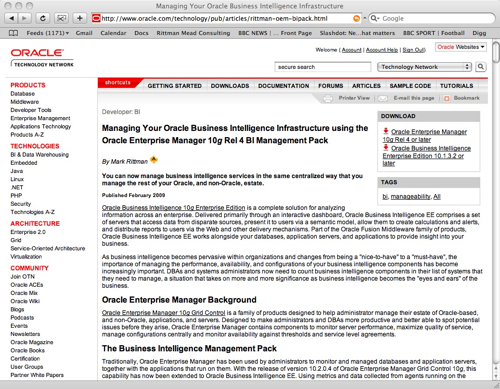Screen dimensions: 500x389
Task: Click the Oracle ACE badge next to author
Action: (154, 160)
